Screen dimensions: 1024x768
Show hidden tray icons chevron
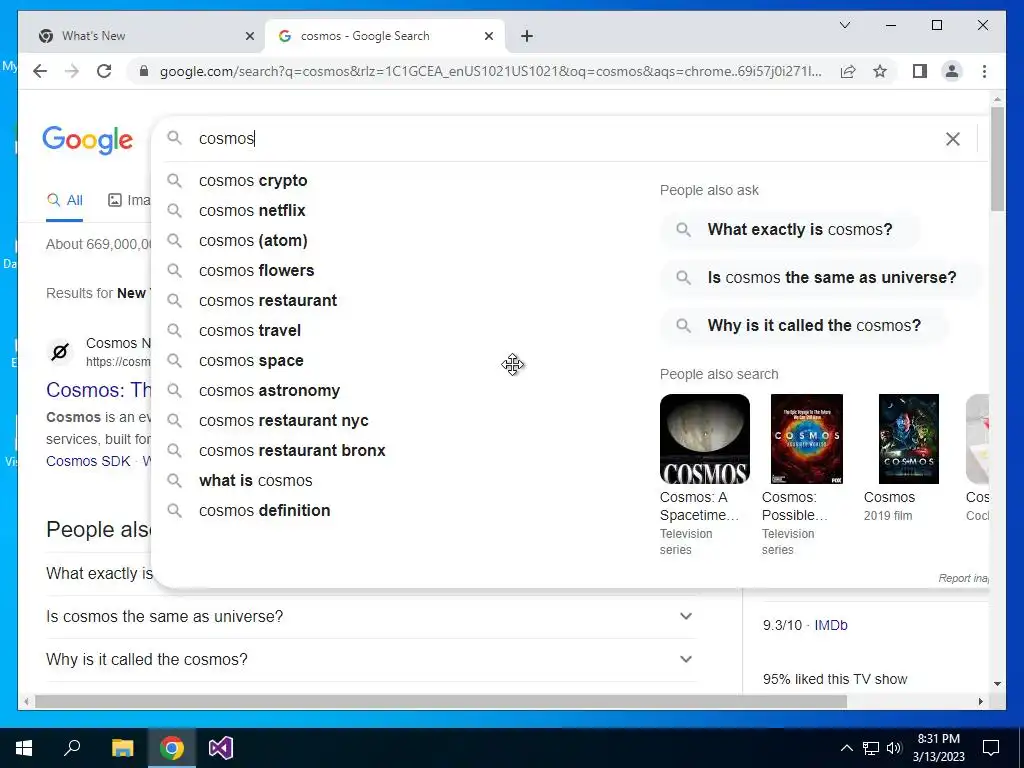point(846,748)
